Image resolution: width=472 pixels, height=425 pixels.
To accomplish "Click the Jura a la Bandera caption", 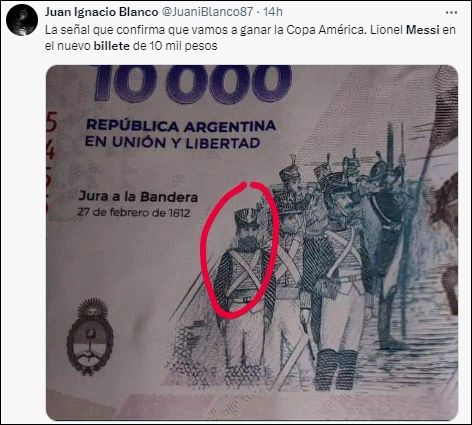I will [x=138, y=196].
